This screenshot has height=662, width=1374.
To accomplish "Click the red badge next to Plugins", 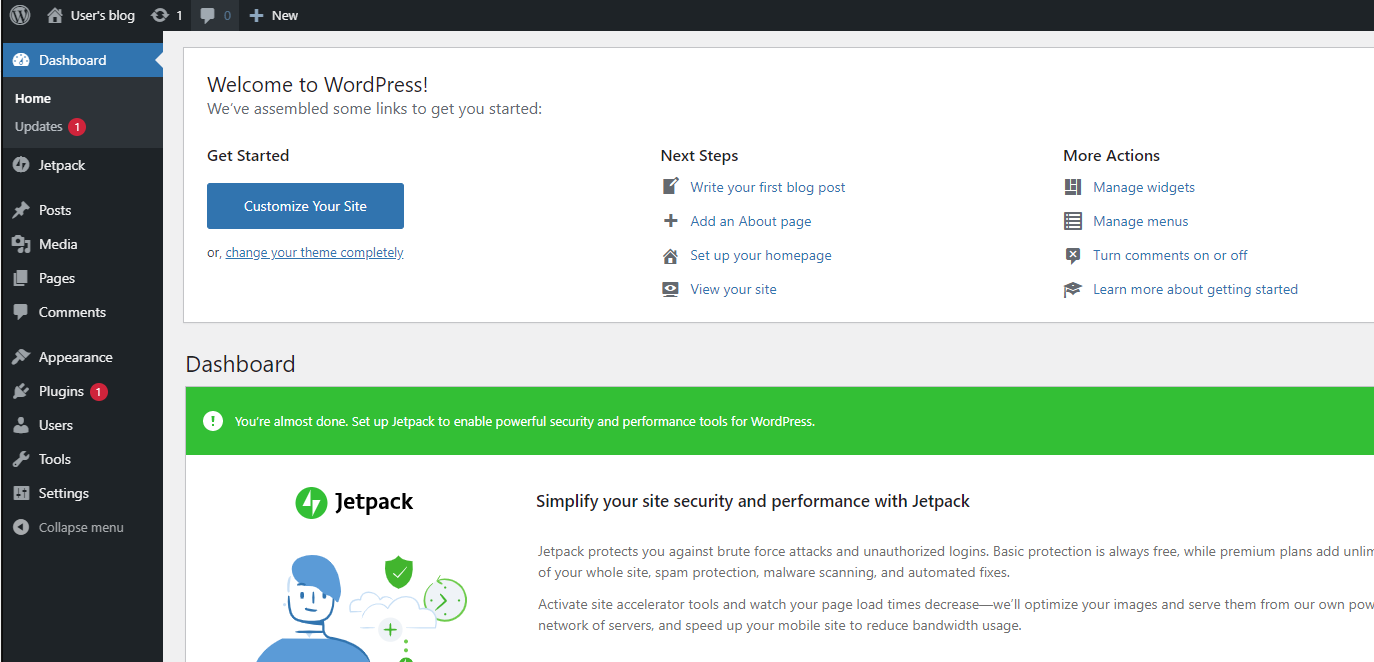I will pyautogui.click(x=99, y=392).
